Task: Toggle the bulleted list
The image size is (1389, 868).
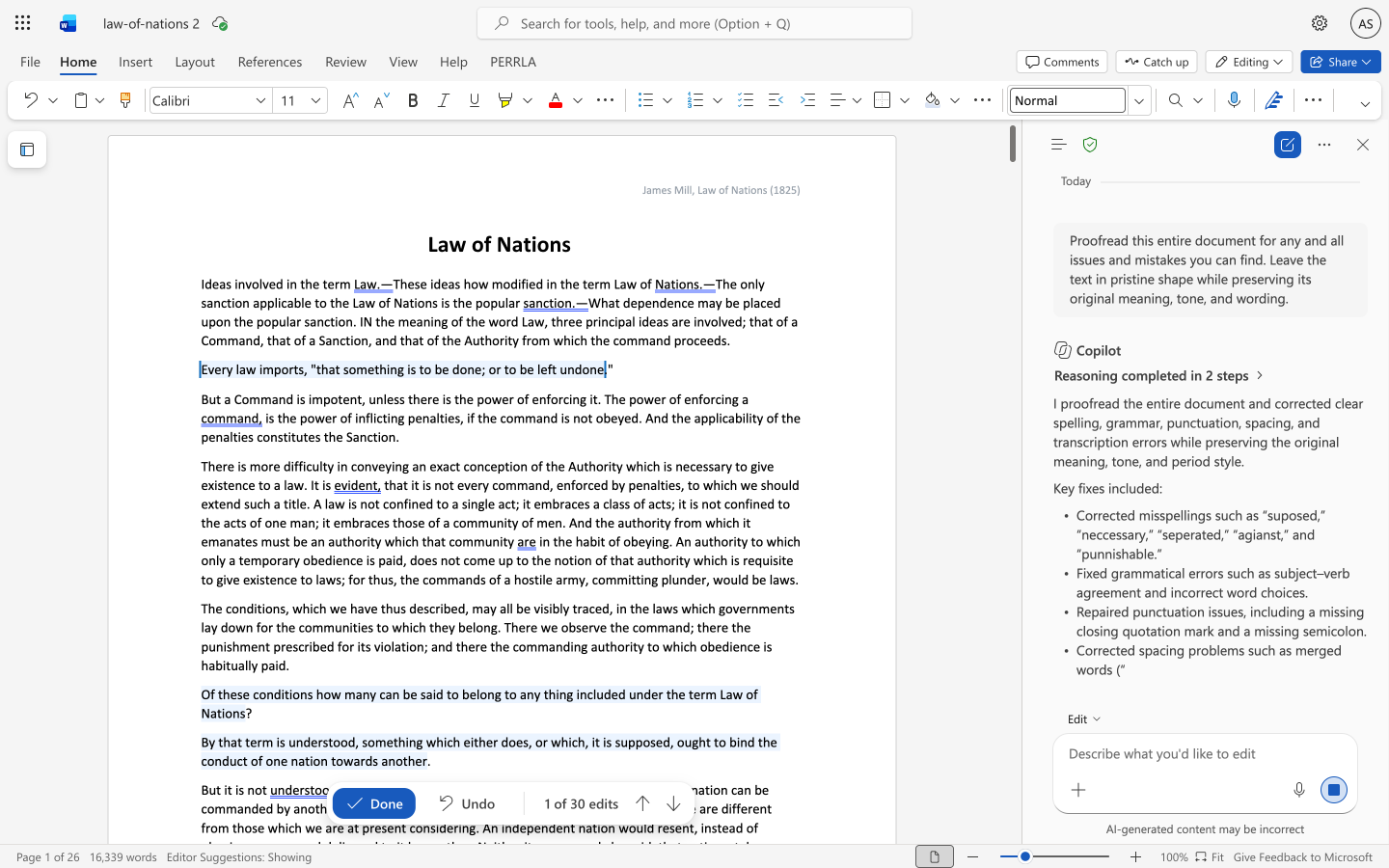Action: 646,100
